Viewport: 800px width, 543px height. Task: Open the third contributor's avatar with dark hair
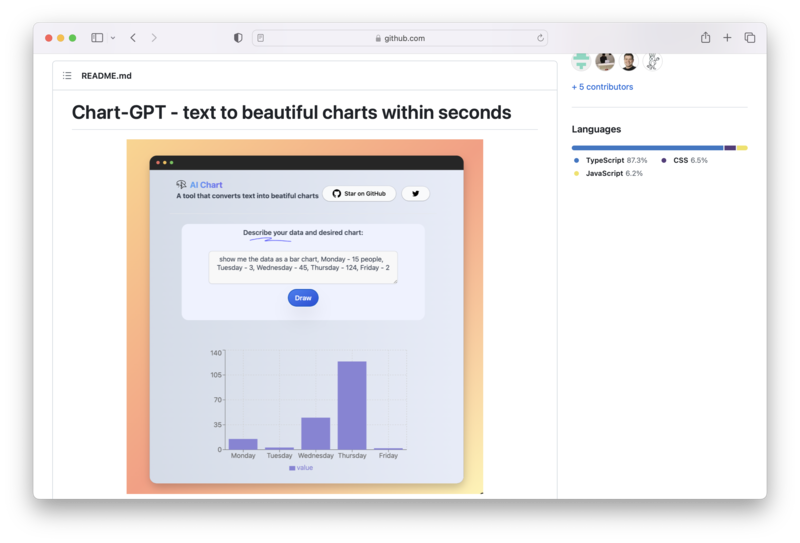(x=629, y=62)
